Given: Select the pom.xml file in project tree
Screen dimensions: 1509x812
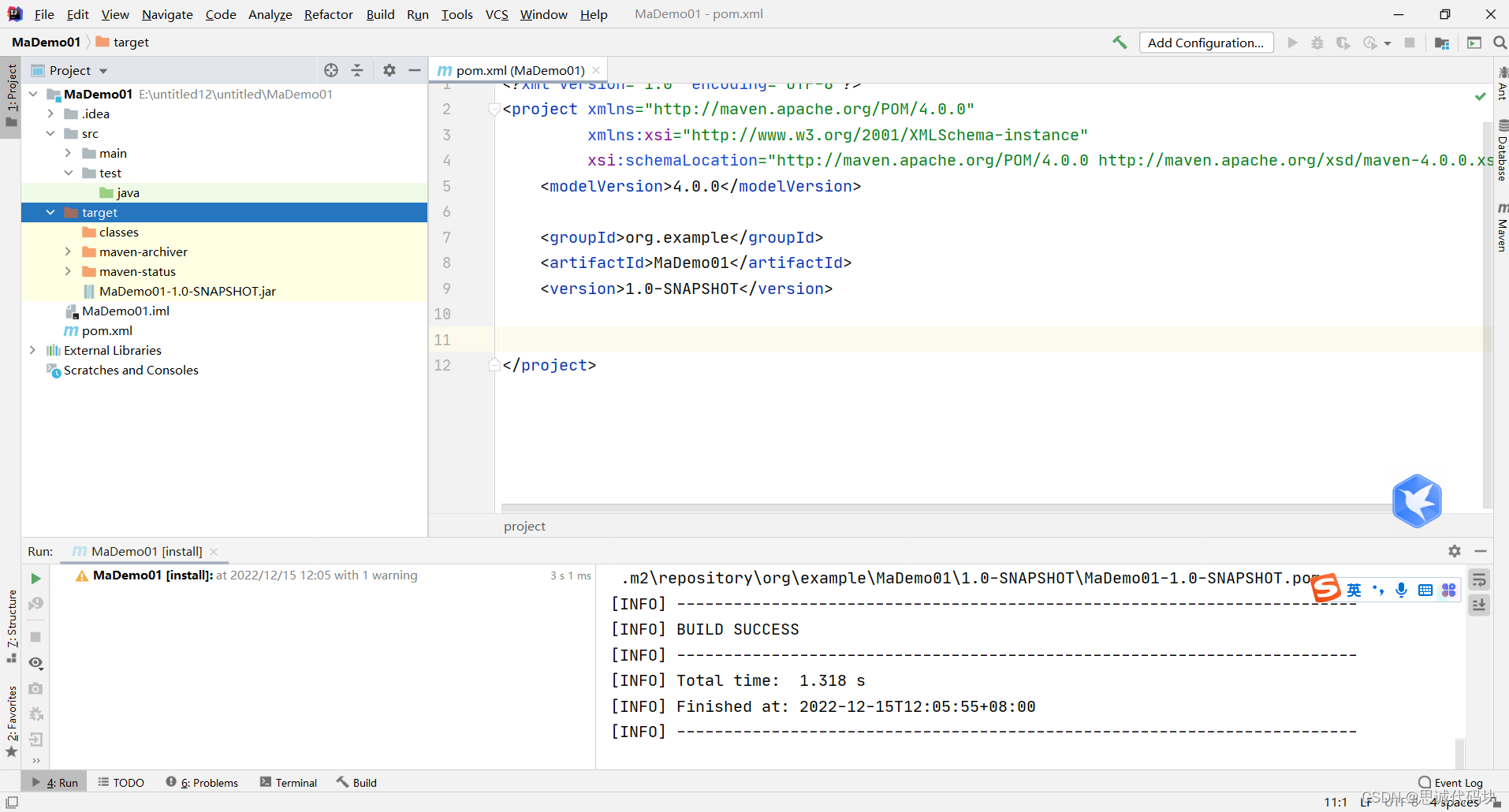Looking at the screenshot, I should [99, 330].
